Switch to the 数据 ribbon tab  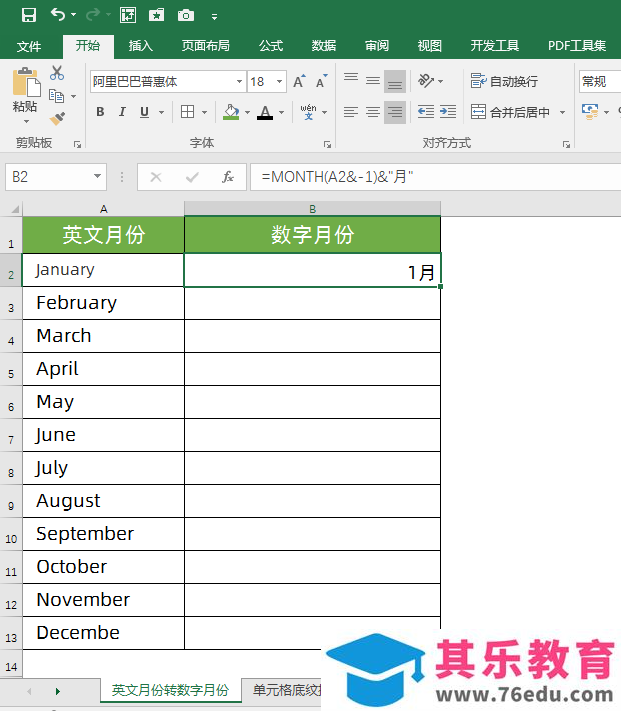pos(324,46)
